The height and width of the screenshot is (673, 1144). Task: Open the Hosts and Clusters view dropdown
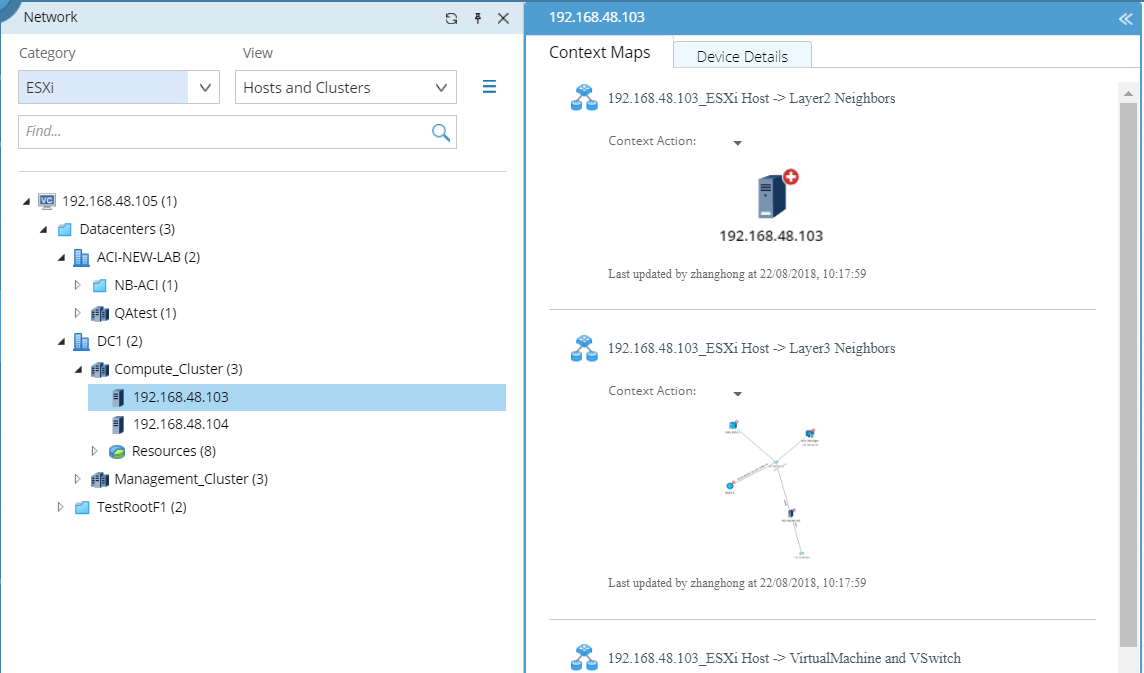(x=346, y=88)
